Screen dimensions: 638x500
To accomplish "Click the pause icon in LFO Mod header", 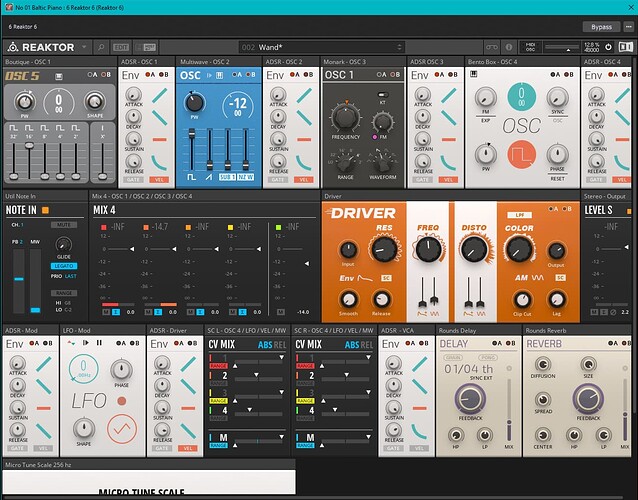I will (x=99, y=343).
